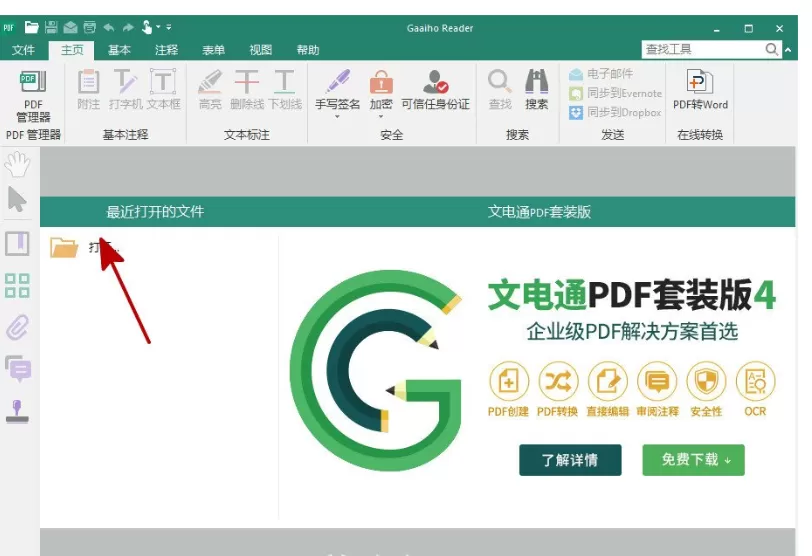
Task: Click the 最近打开的文件 header
Action: 155,212
